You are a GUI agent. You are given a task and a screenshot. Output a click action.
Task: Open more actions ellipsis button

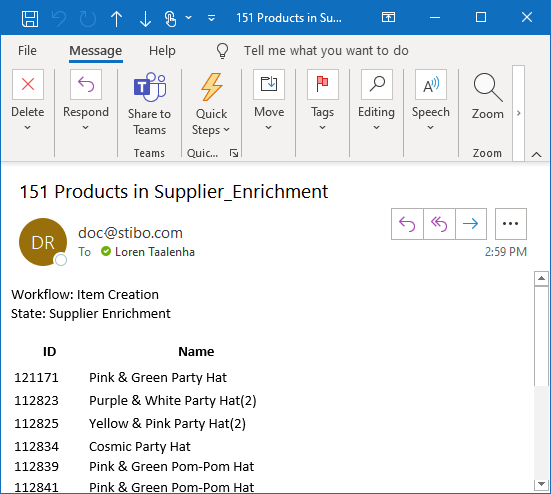pos(511,224)
